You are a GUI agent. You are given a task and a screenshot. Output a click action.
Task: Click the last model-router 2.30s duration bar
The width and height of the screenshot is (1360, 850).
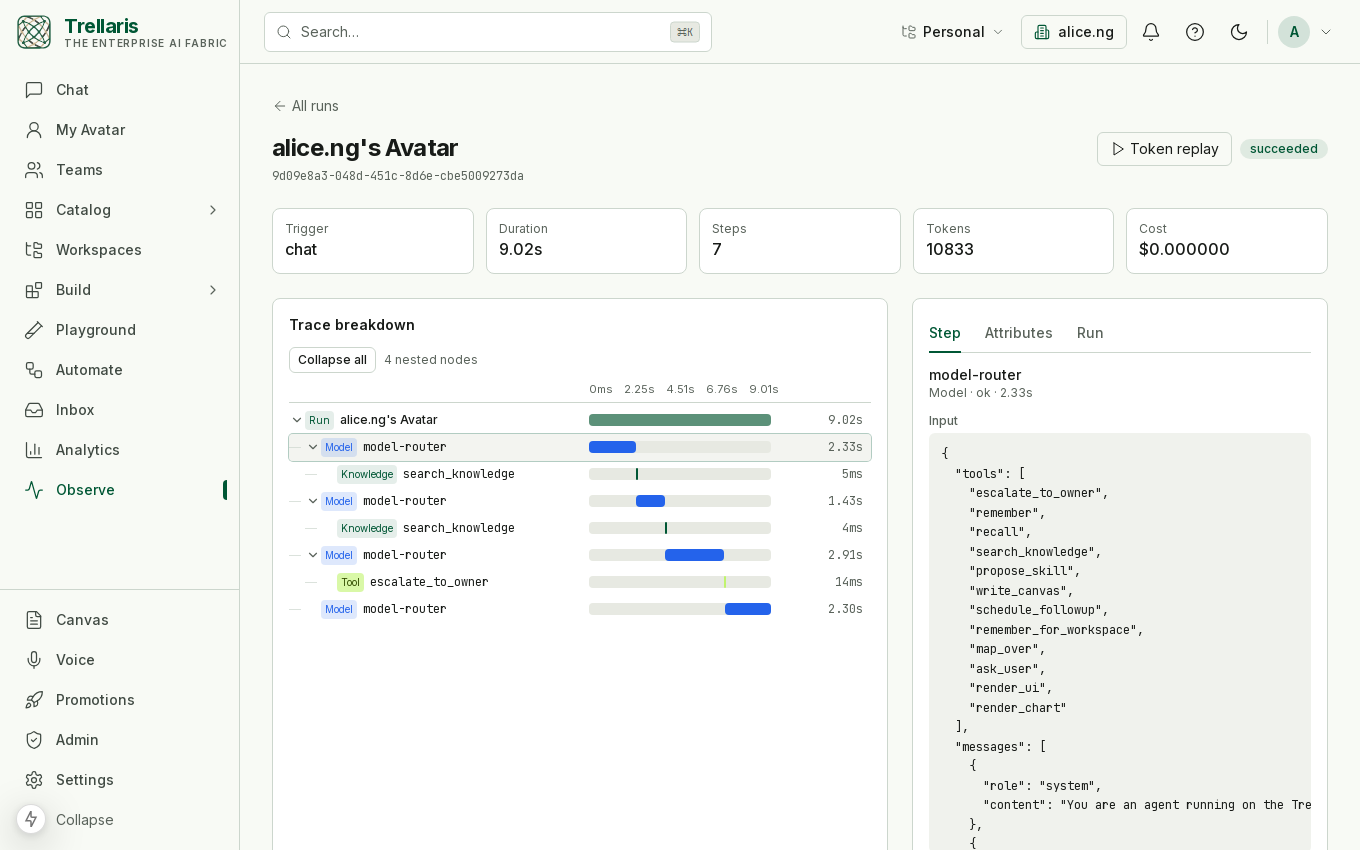(x=748, y=609)
